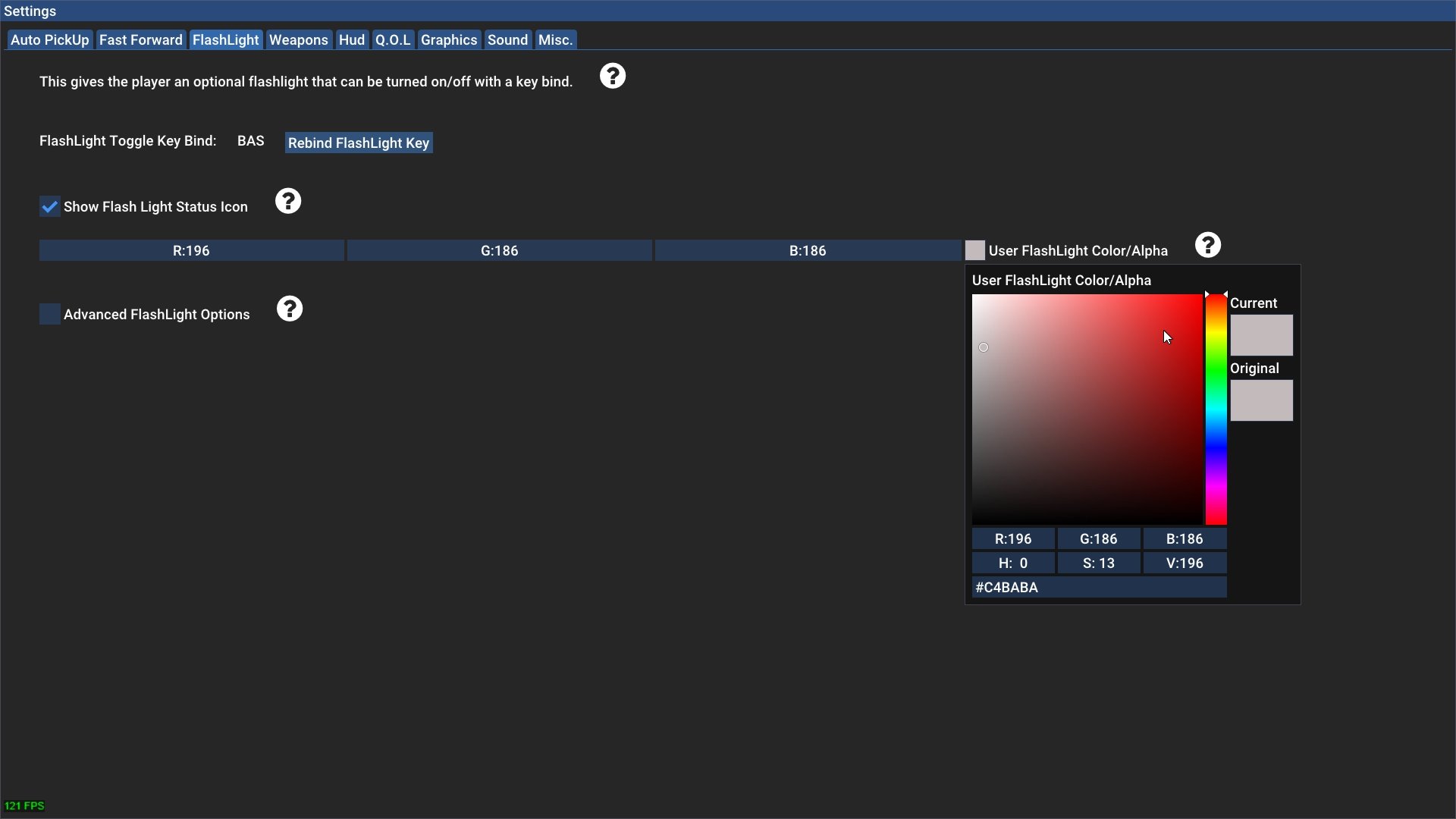Switch to the Weapons tab
Viewport: 1456px width, 819px height.
click(x=298, y=39)
